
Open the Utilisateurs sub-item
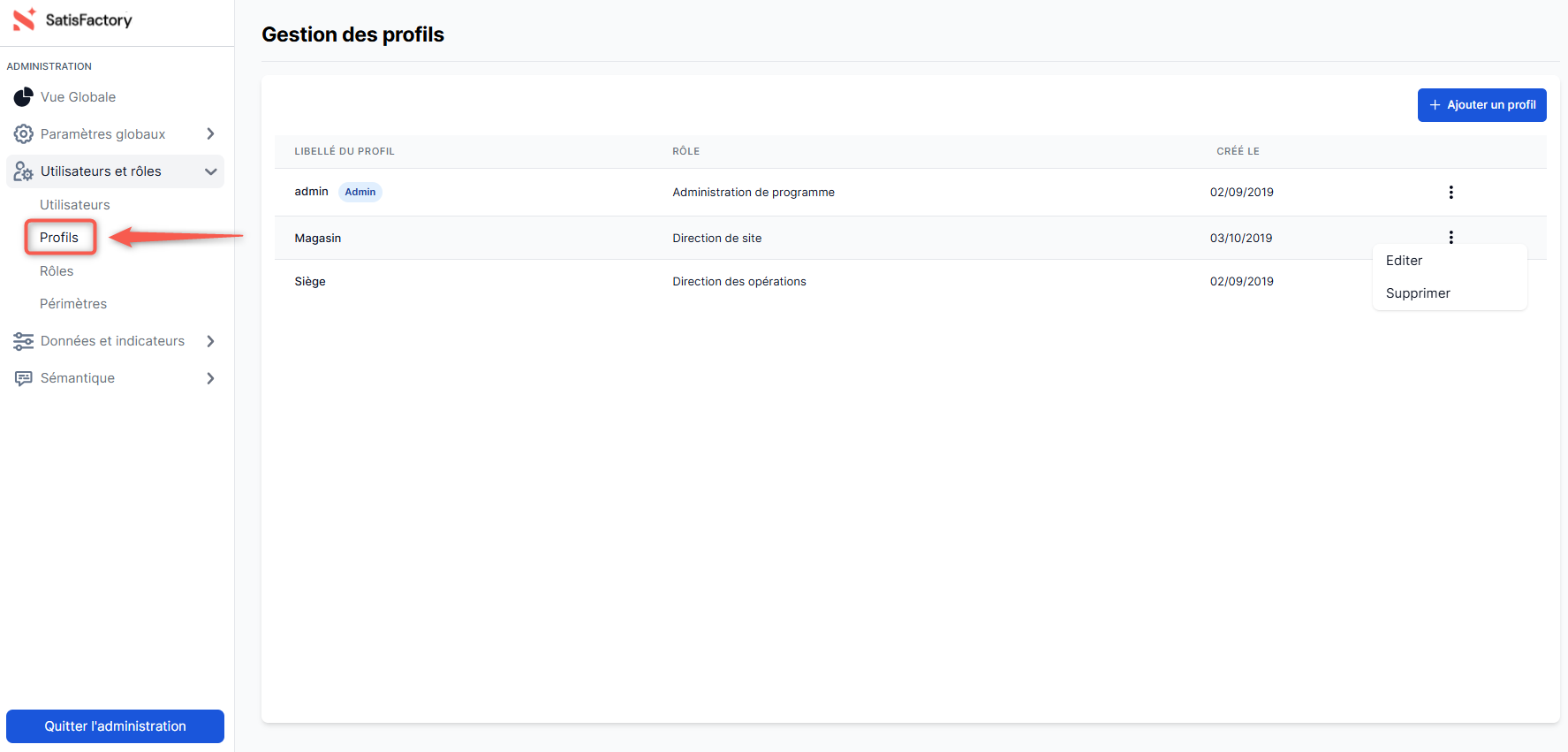pyautogui.click(x=75, y=205)
